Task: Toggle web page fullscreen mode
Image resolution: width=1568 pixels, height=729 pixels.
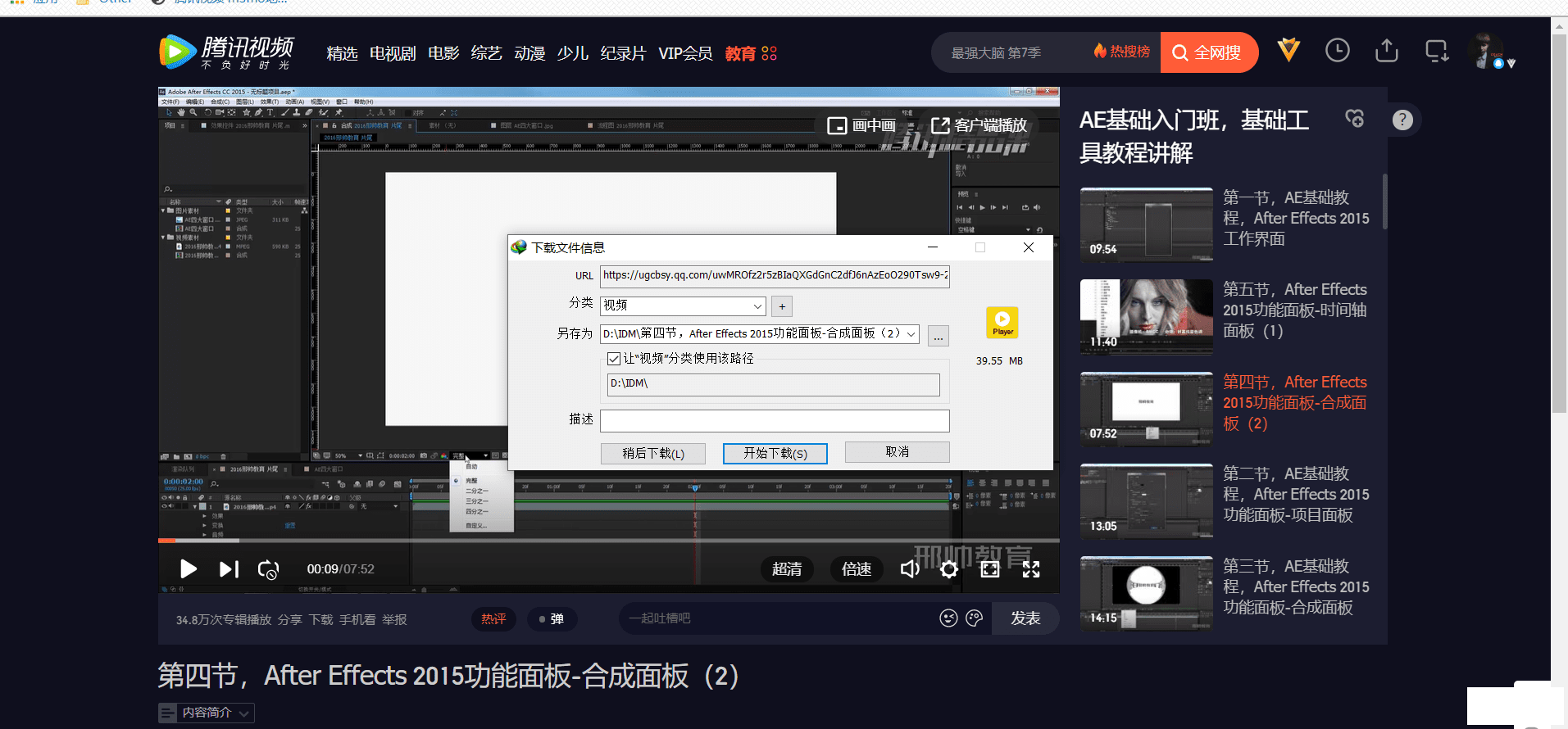Action: [990, 569]
